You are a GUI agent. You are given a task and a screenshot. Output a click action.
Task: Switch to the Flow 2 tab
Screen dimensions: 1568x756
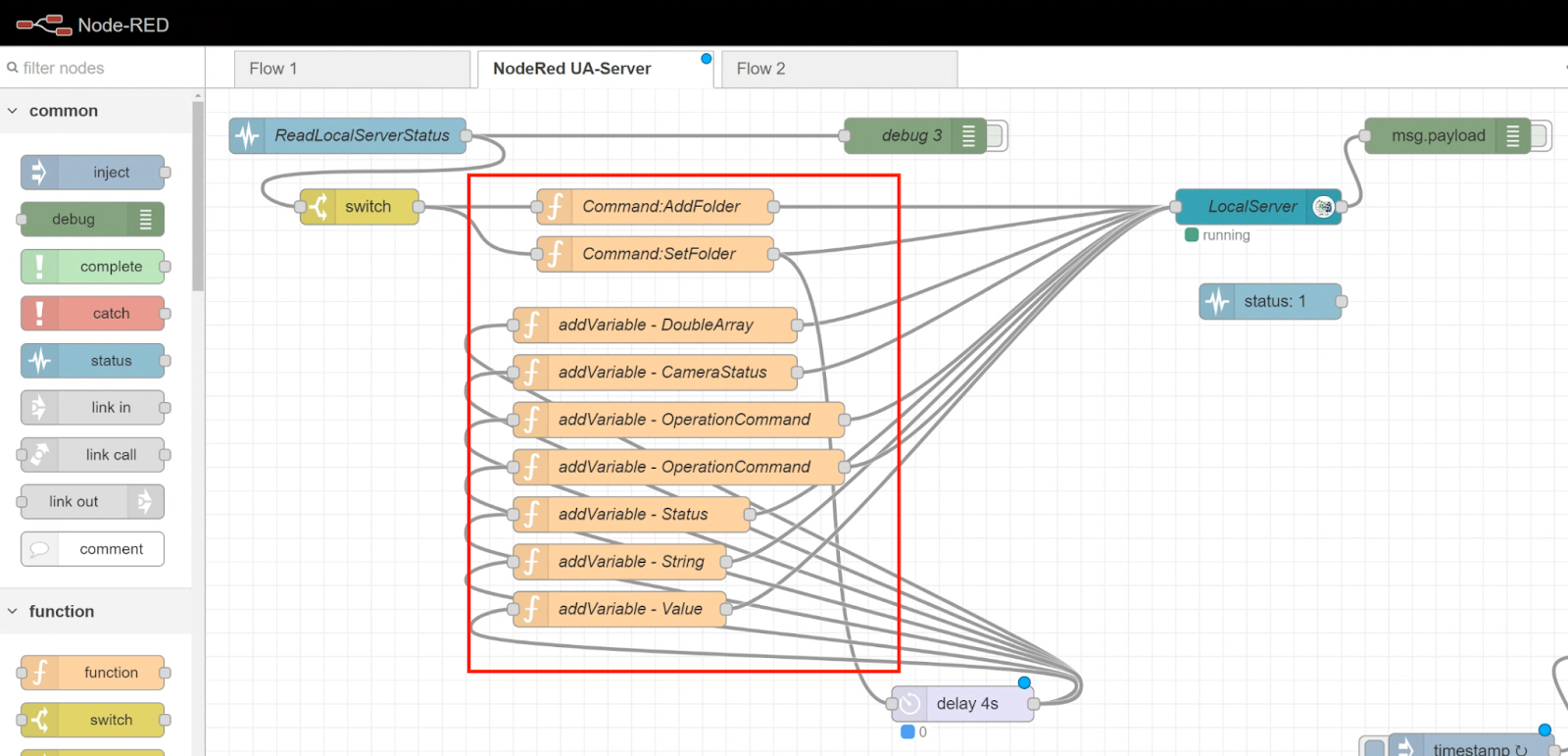pyautogui.click(x=840, y=69)
